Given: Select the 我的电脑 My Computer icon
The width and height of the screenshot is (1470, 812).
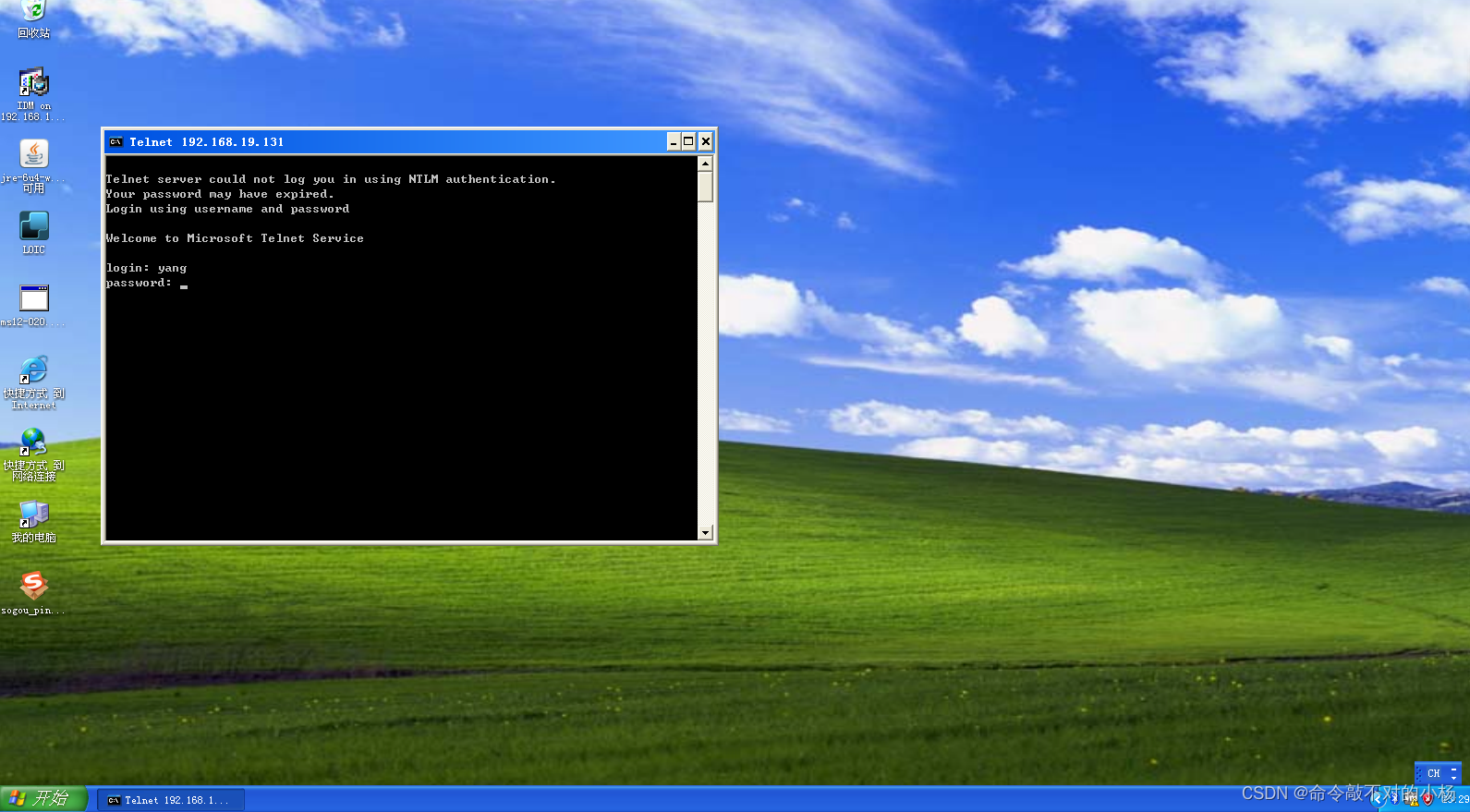Looking at the screenshot, I should point(33,521).
